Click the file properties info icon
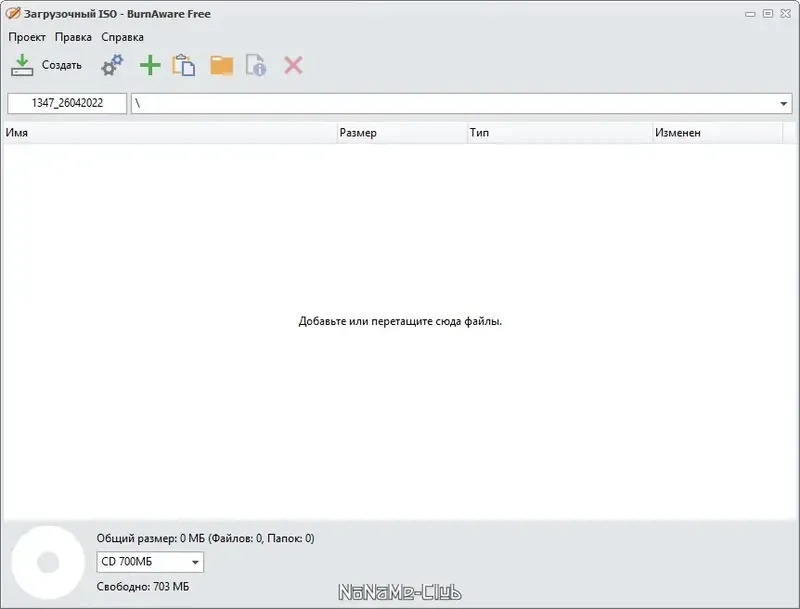Screen dimensions: 800x609 click(x=256, y=65)
